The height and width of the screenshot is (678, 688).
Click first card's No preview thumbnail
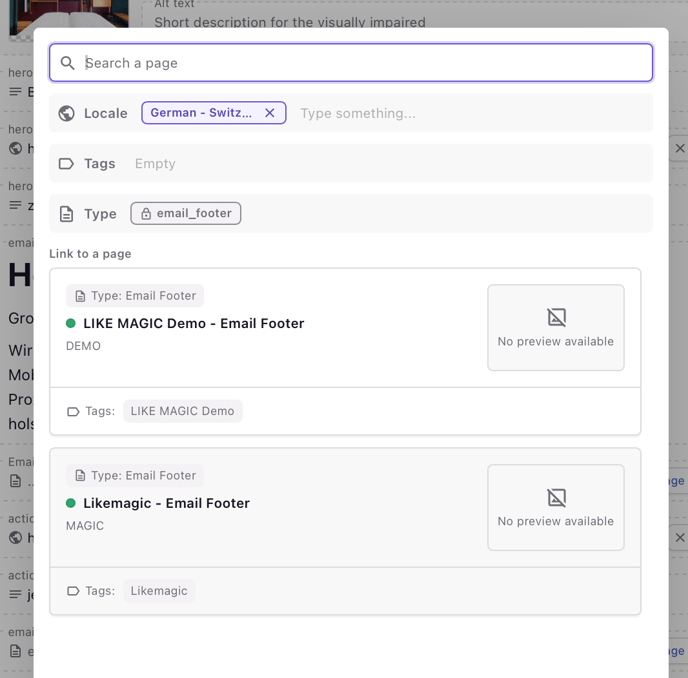pyautogui.click(x=555, y=327)
